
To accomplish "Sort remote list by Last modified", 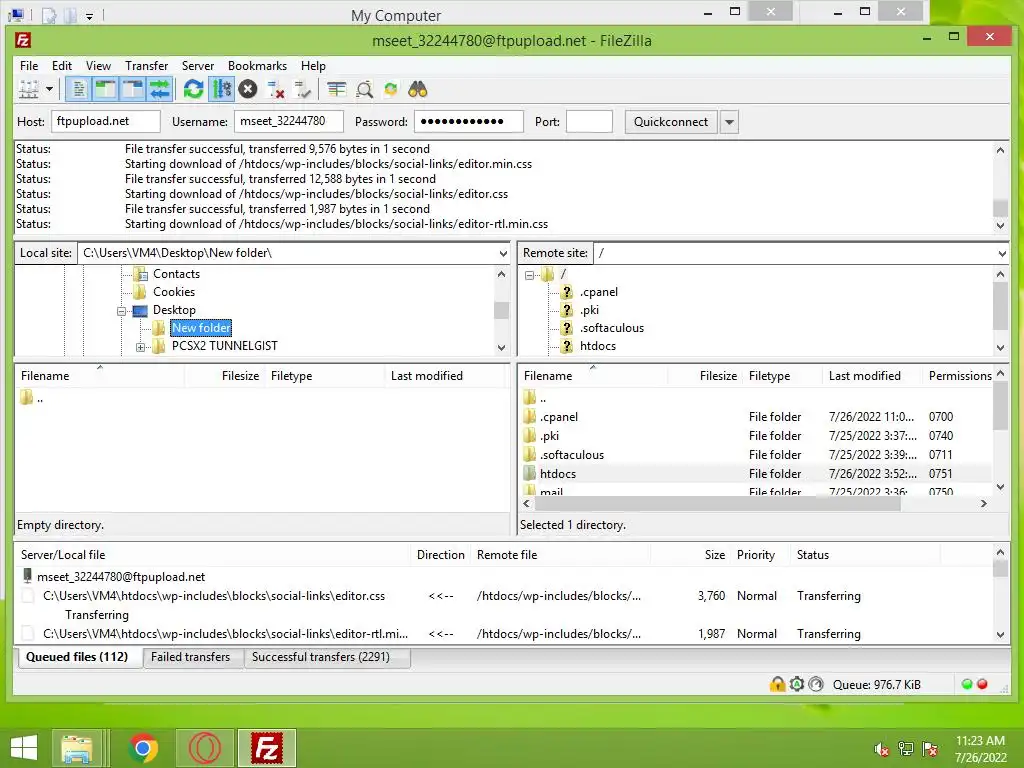I will (865, 376).
